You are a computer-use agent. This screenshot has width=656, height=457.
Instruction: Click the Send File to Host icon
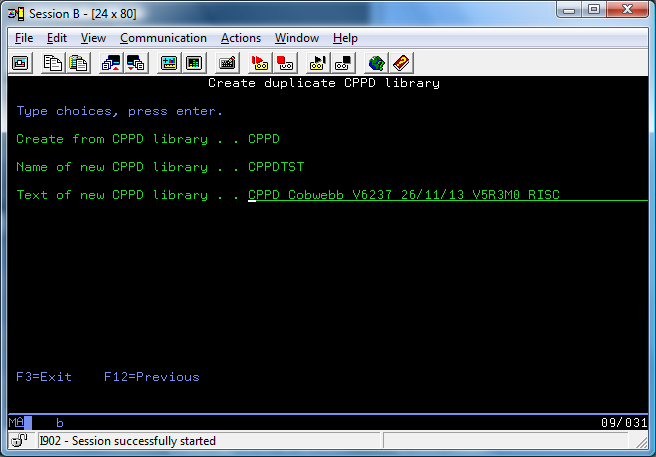coord(111,63)
